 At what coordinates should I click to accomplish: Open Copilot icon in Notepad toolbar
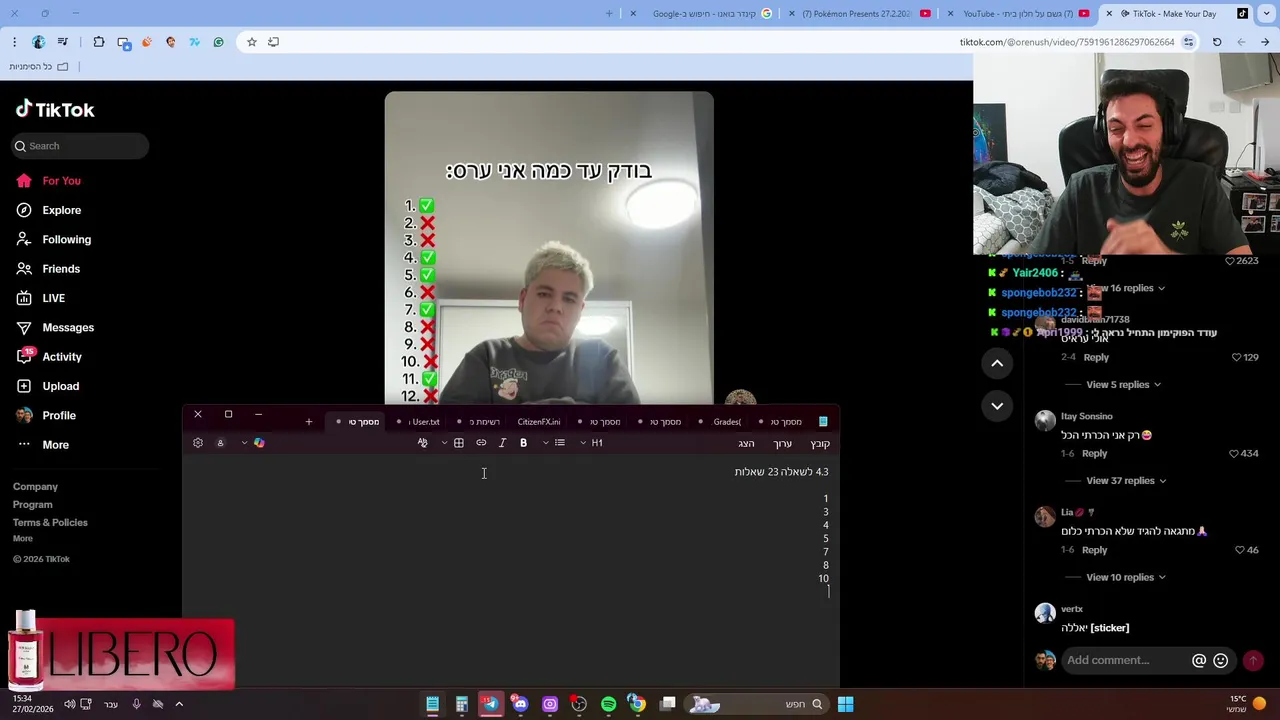click(259, 443)
